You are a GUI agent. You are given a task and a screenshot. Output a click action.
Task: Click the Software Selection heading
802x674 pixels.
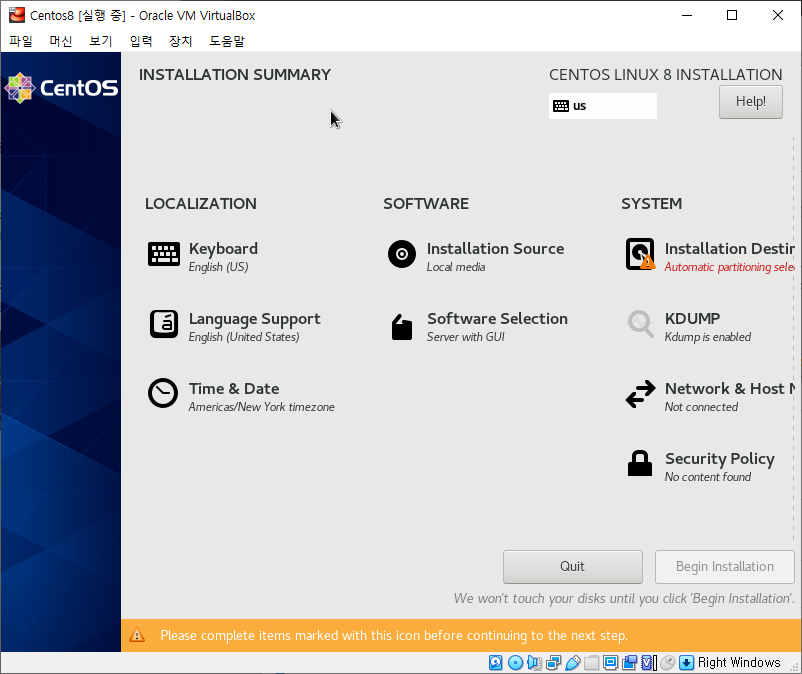coord(497,319)
